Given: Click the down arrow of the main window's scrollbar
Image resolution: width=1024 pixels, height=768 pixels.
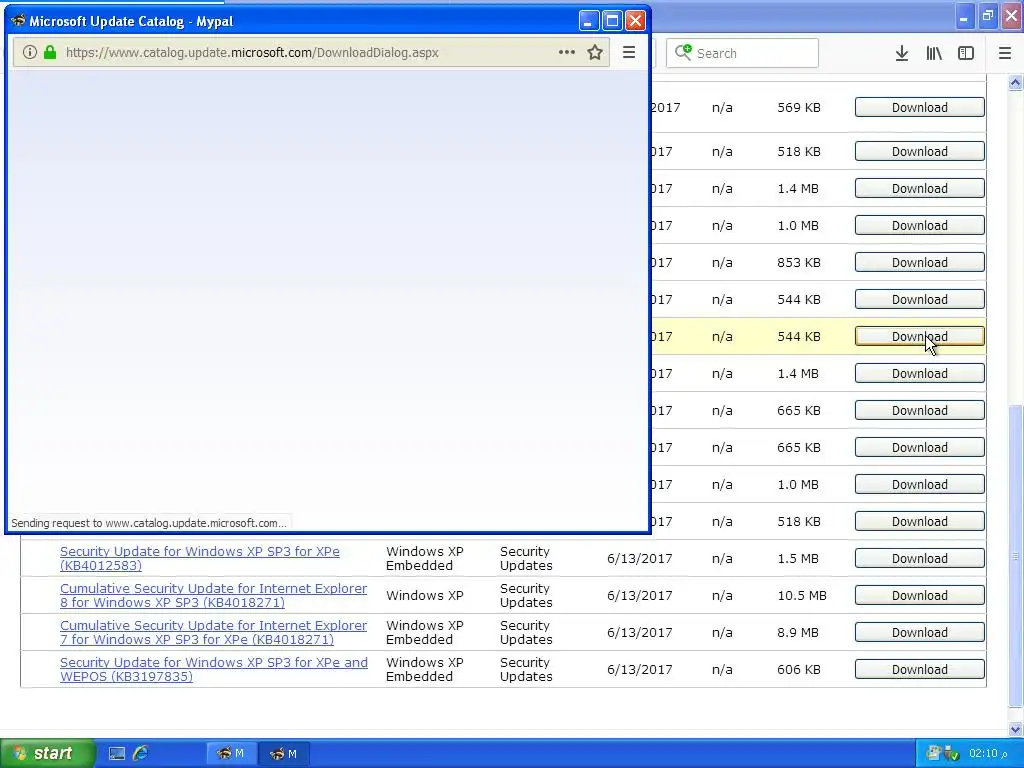Looking at the screenshot, I should [1015, 729].
